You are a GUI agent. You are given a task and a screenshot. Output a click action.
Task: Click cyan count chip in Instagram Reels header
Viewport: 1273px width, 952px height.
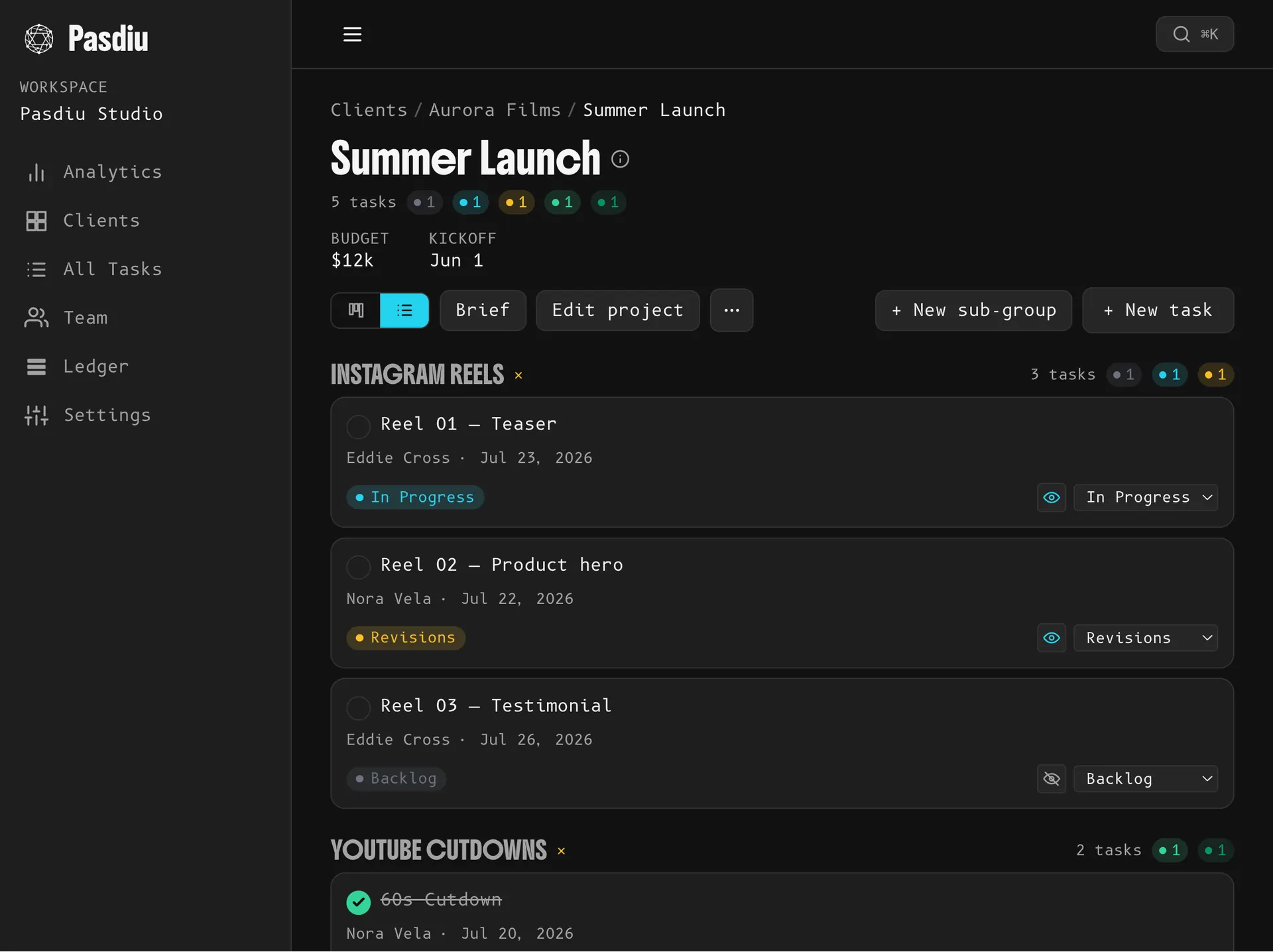tap(1170, 375)
